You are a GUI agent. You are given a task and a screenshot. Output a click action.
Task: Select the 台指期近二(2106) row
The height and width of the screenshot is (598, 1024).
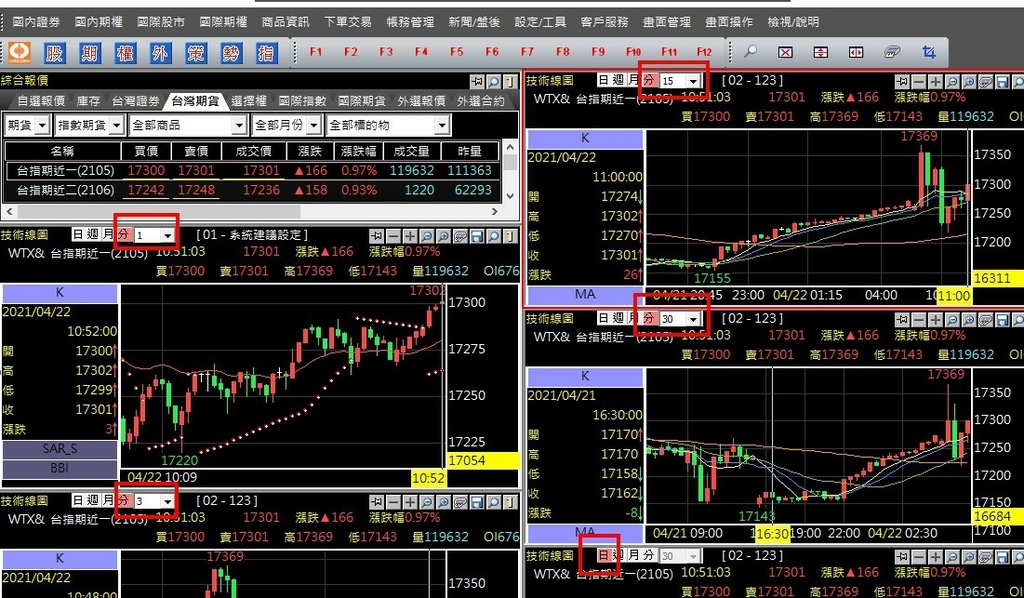253,190
